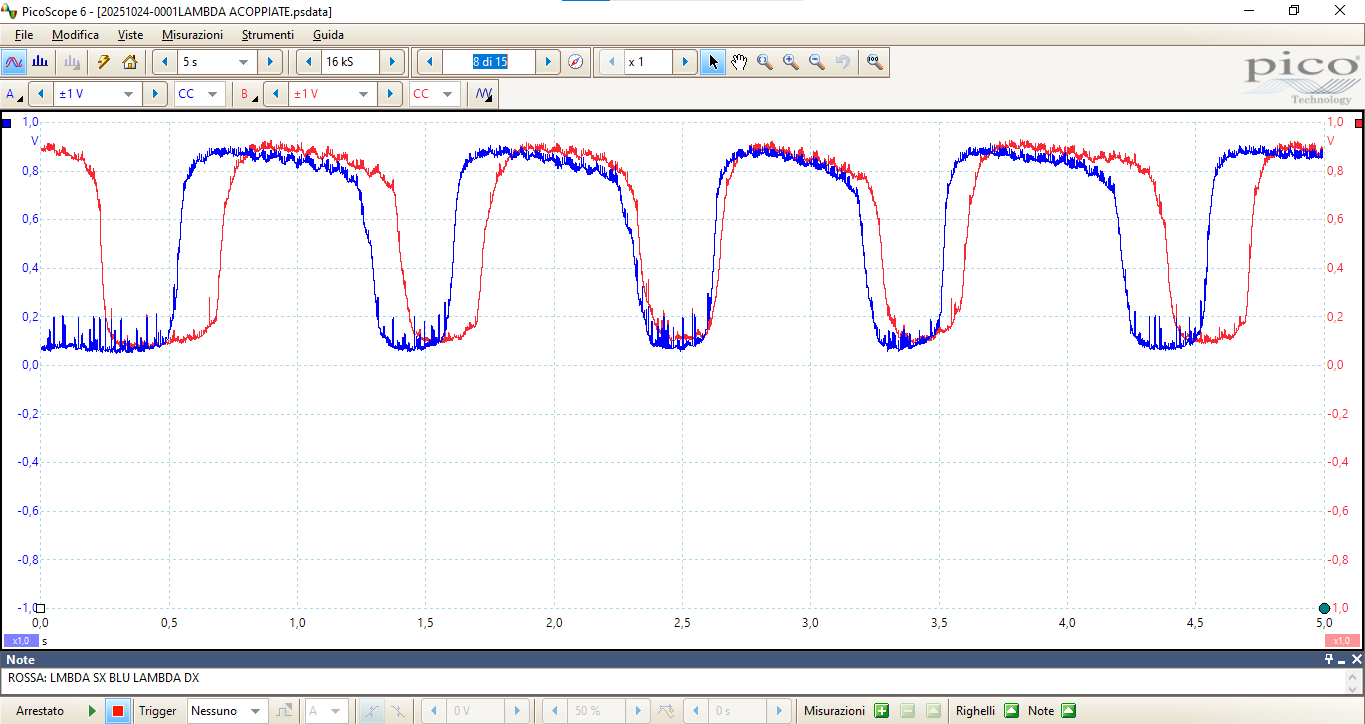Open the 5 s timebase dropdown
1365x724 pixels.
242,62
